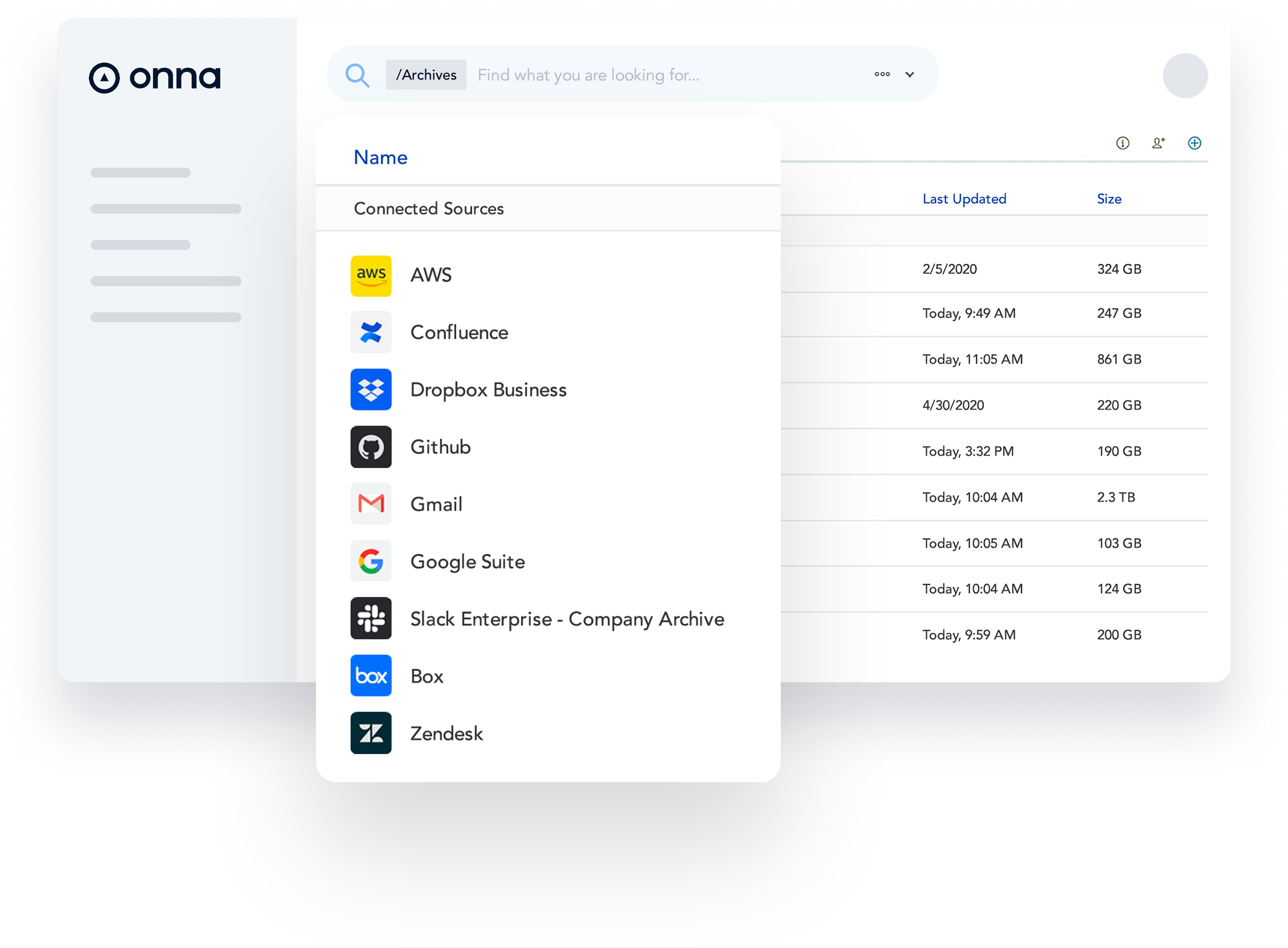Click the info icon
Image resolution: width=1288 pixels, height=948 pixels.
tap(1122, 143)
